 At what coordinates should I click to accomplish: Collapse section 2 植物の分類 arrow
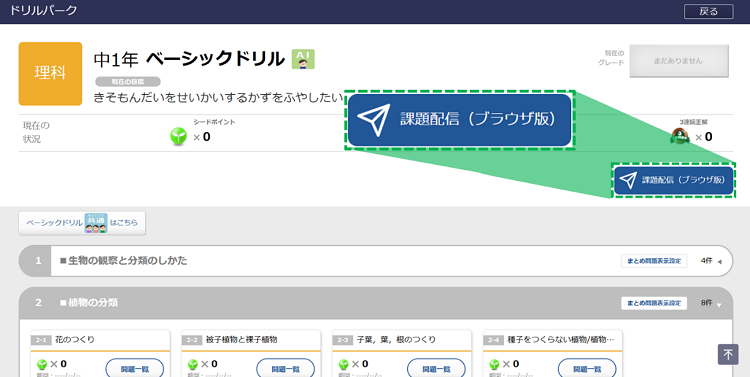click(719, 304)
